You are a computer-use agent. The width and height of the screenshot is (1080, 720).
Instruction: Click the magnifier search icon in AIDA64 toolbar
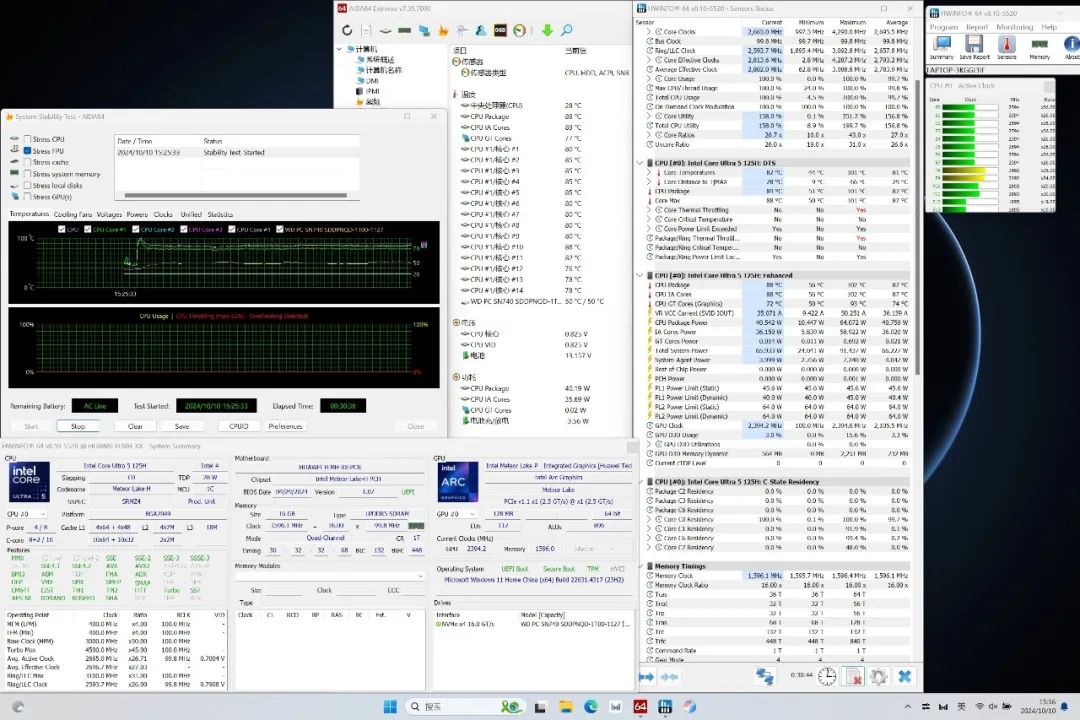[x=566, y=30]
